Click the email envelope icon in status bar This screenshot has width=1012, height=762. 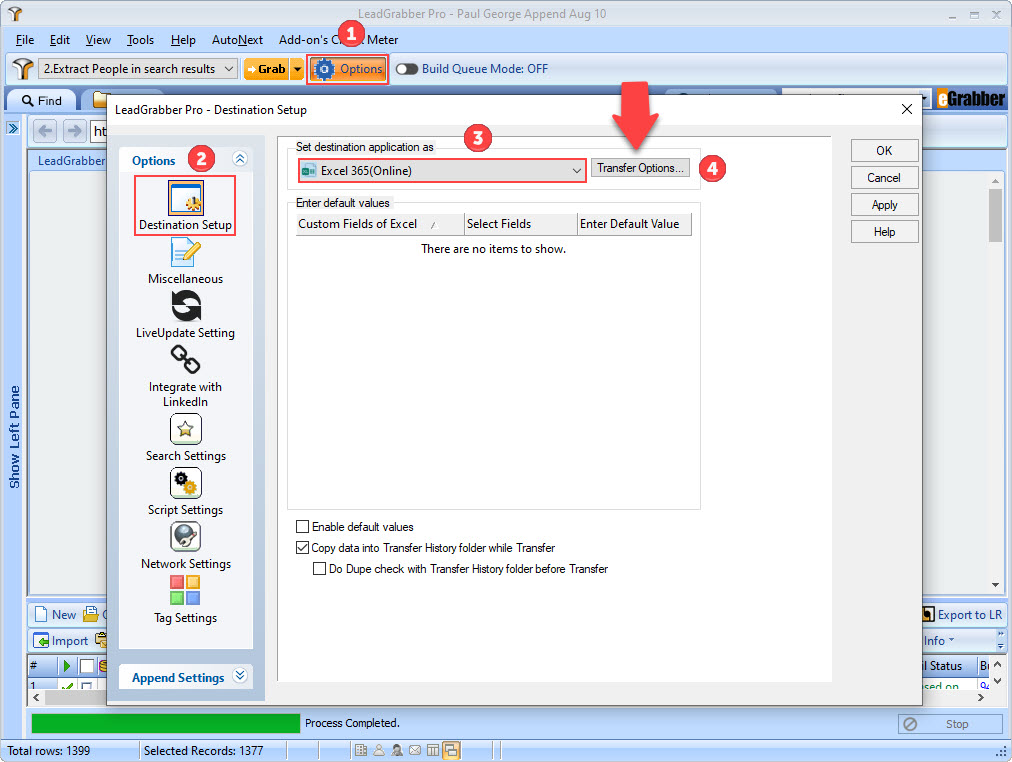(415, 749)
